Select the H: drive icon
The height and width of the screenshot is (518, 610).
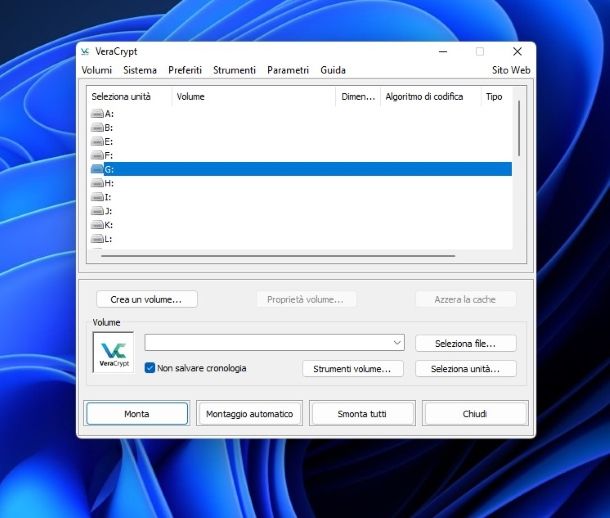click(x=97, y=183)
